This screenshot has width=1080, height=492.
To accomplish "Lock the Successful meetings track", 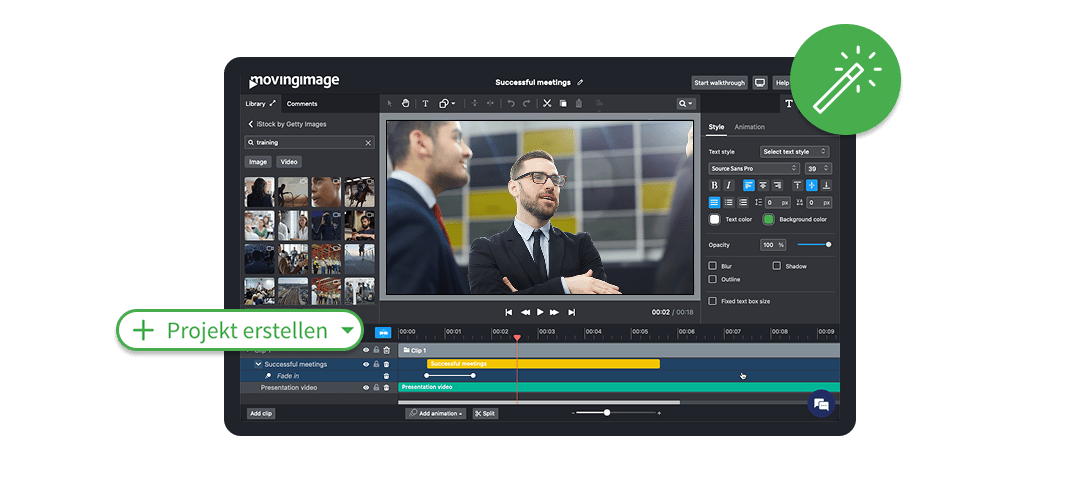I will [x=376, y=365].
